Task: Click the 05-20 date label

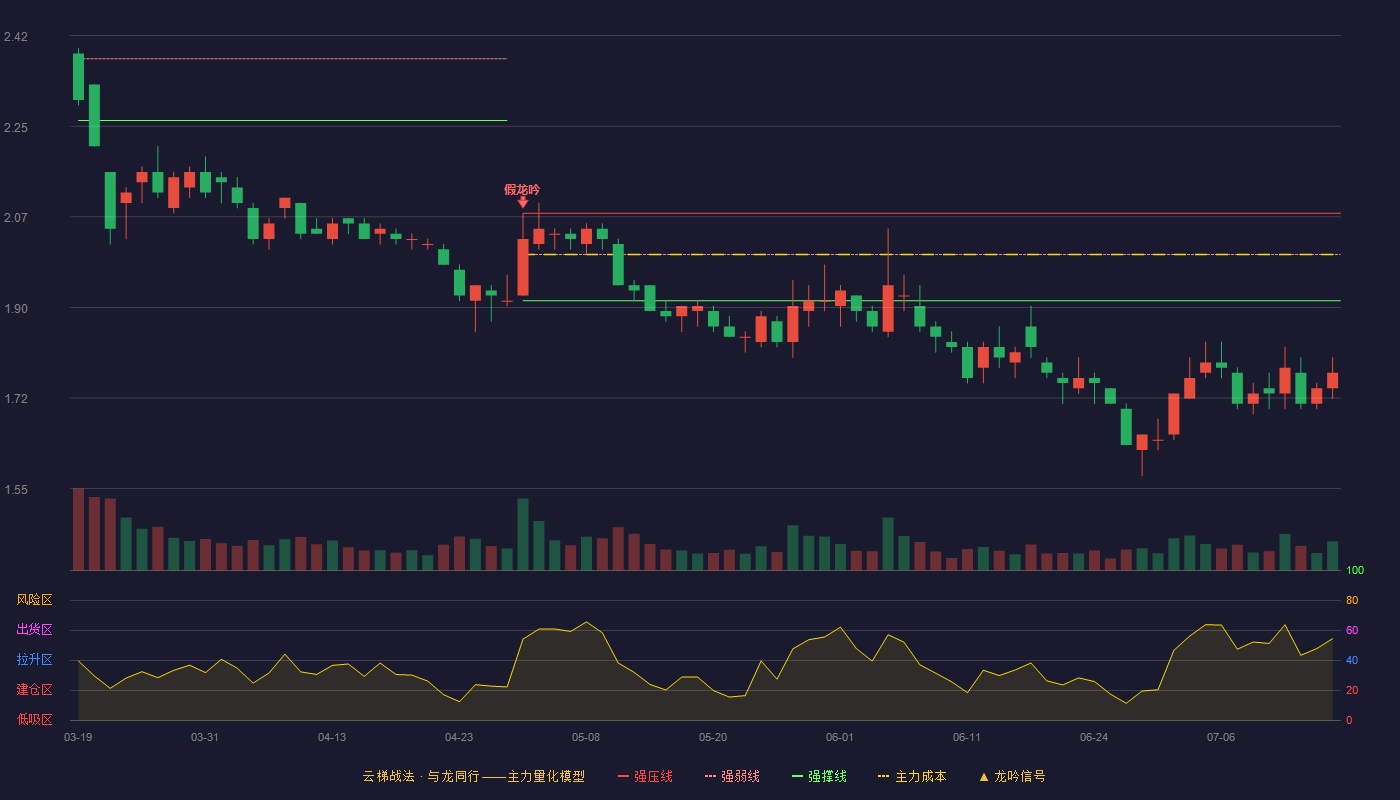Action: tap(713, 737)
